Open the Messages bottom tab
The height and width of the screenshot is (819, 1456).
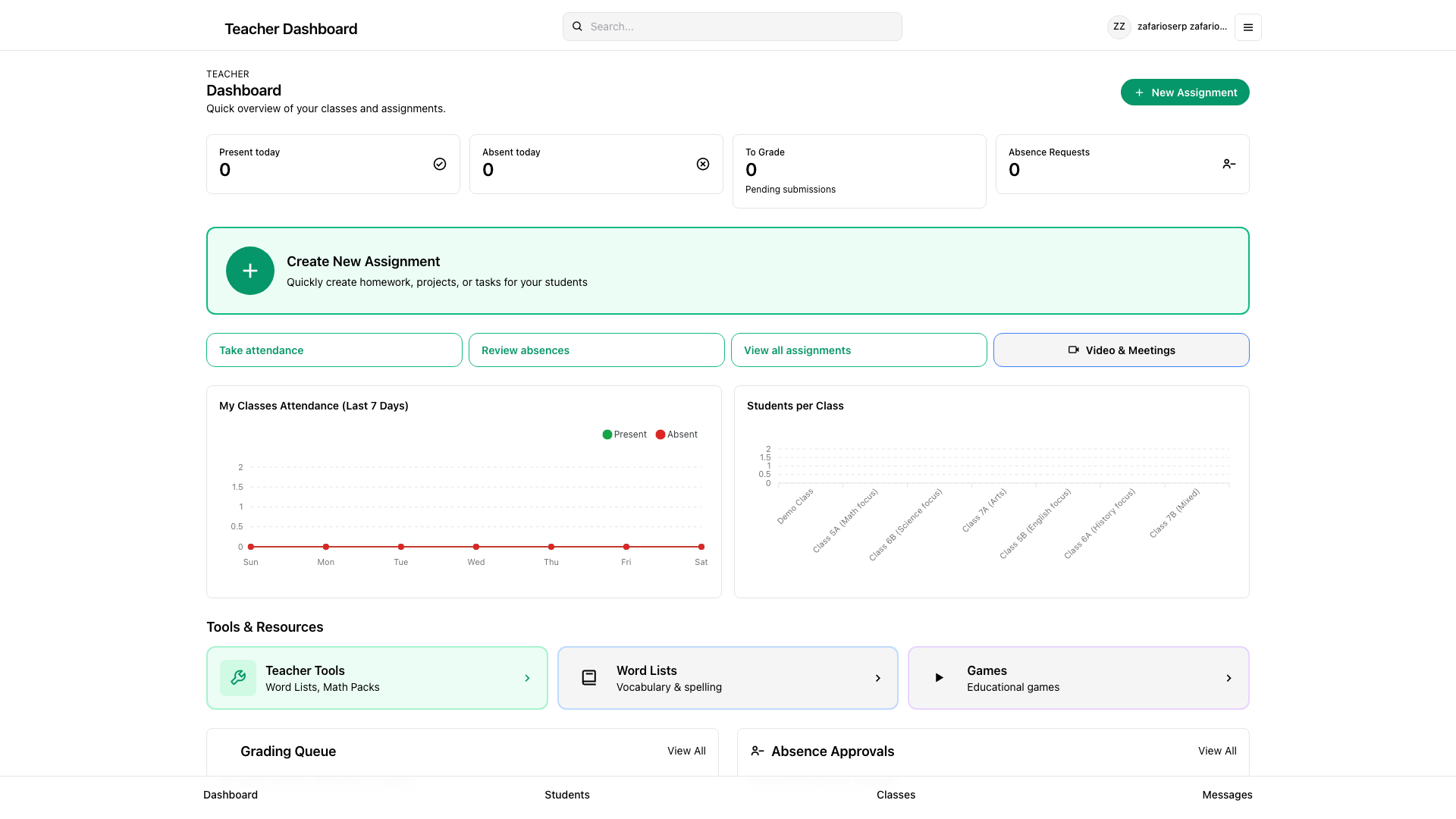click(x=1227, y=795)
